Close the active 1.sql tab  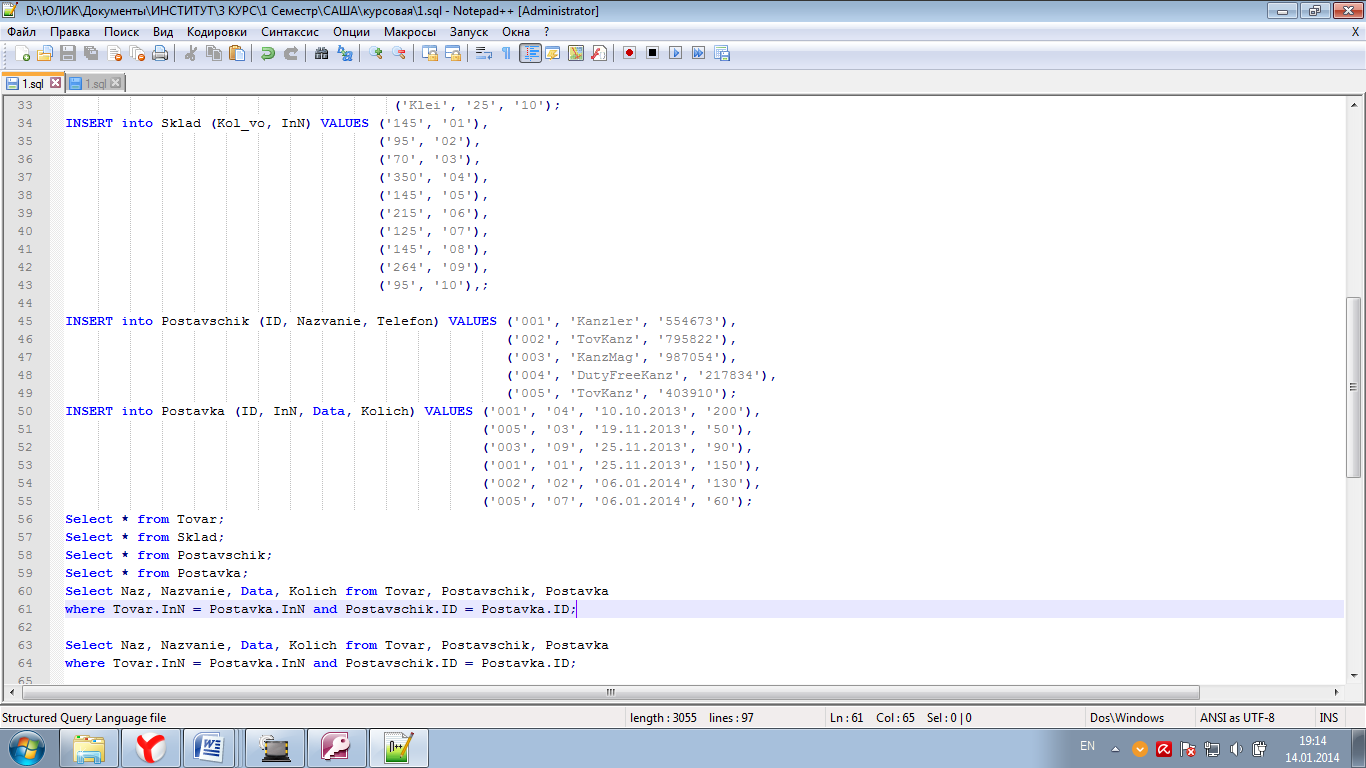point(56,83)
